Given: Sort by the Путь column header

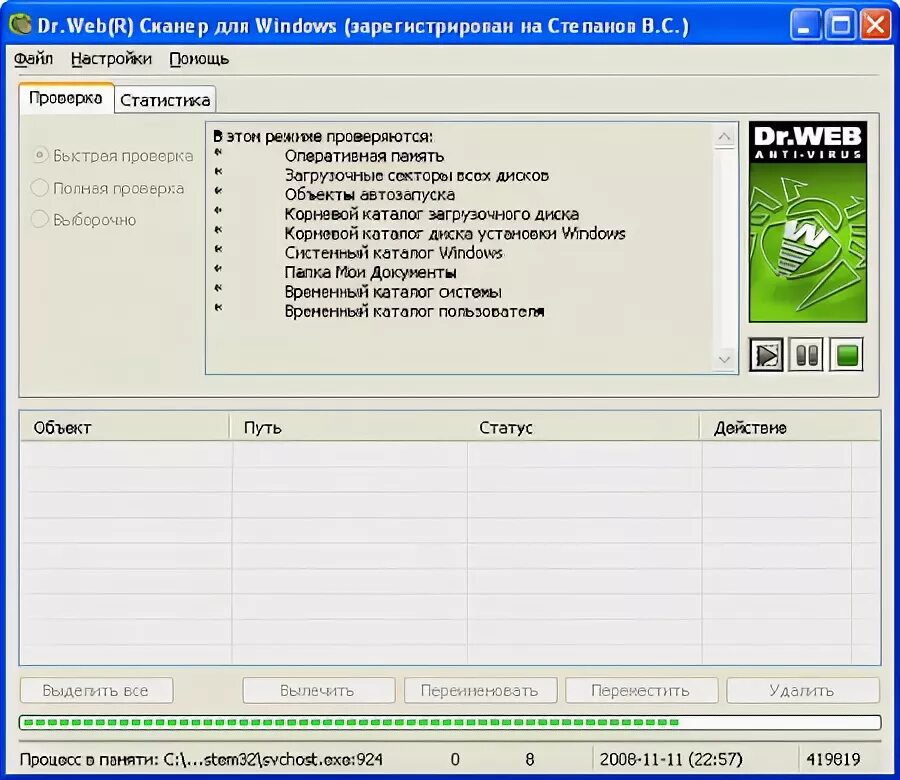Looking at the screenshot, I should coord(348,428).
